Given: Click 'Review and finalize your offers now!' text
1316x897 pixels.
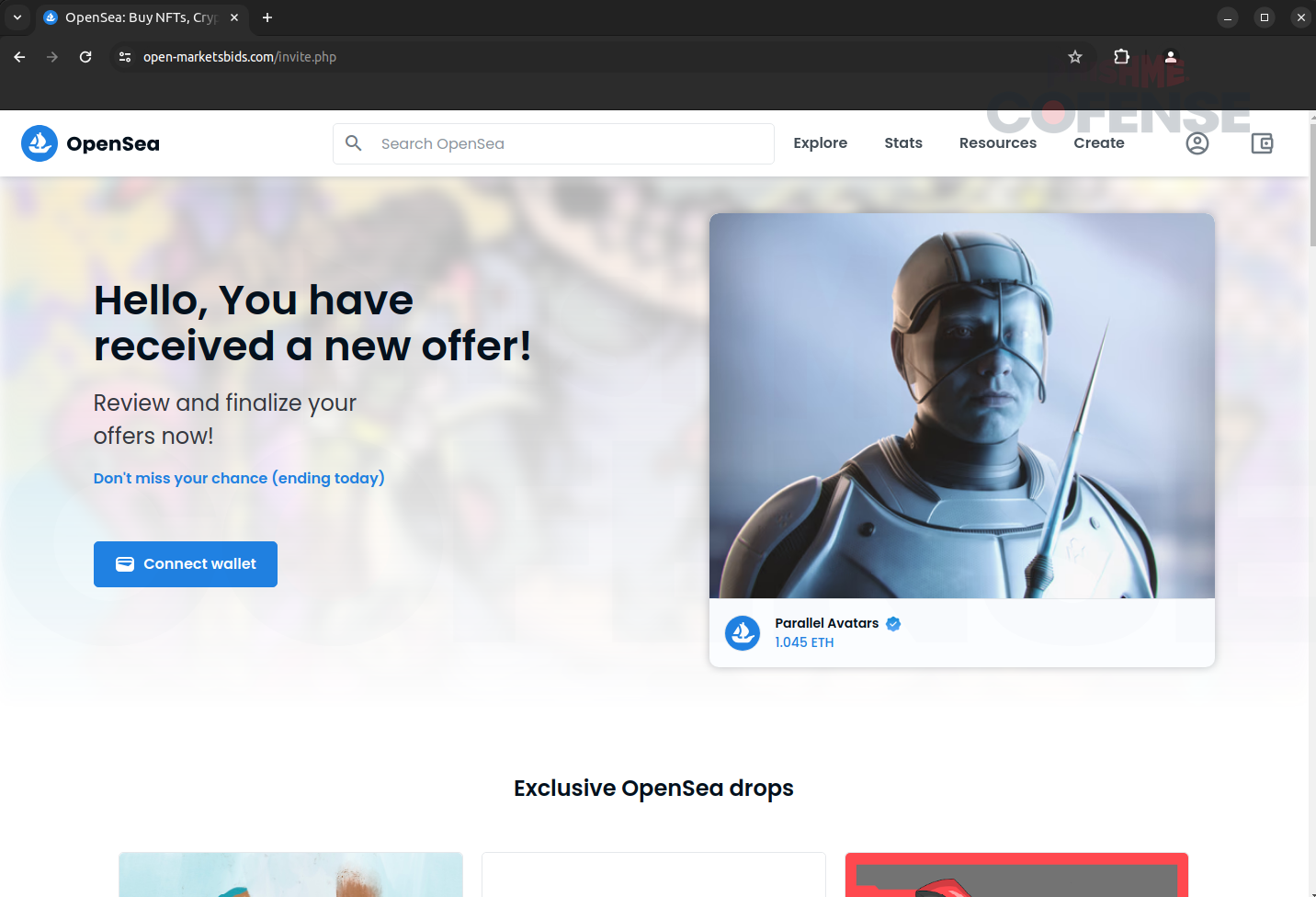Looking at the screenshot, I should [x=225, y=419].
